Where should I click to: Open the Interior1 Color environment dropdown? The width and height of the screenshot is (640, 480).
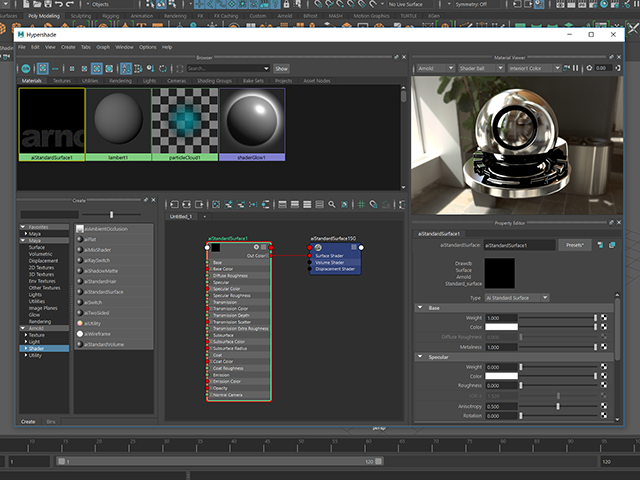[534, 68]
